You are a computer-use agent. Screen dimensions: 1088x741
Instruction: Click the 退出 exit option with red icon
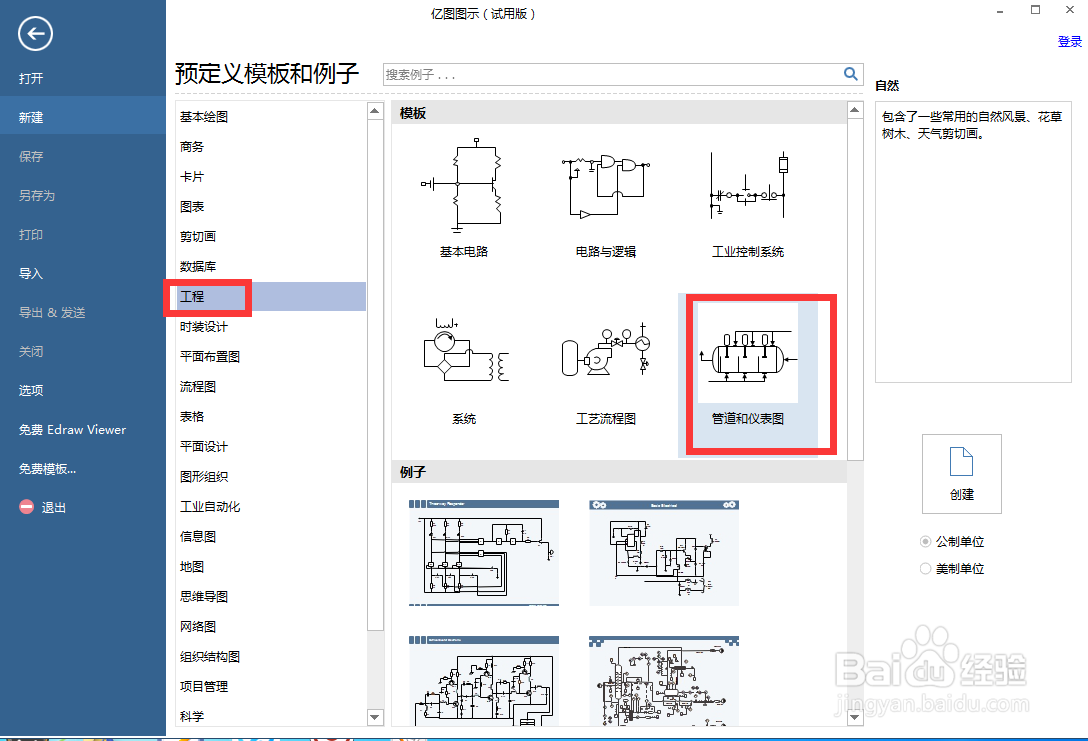click(50, 507)
